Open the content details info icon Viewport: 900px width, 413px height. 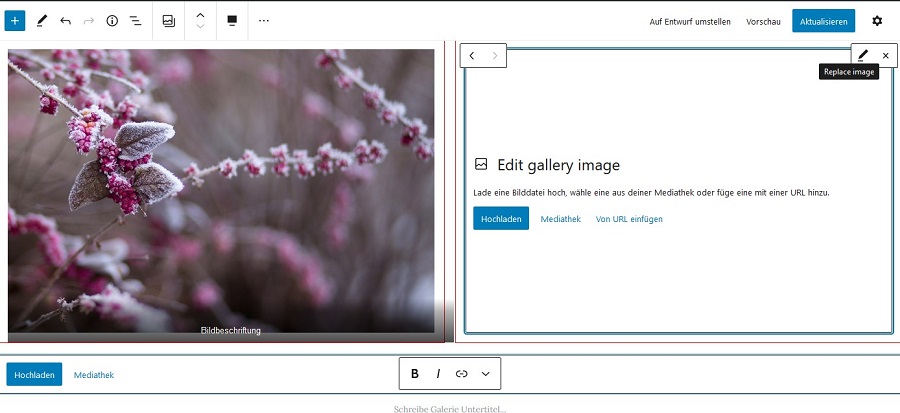112,21
